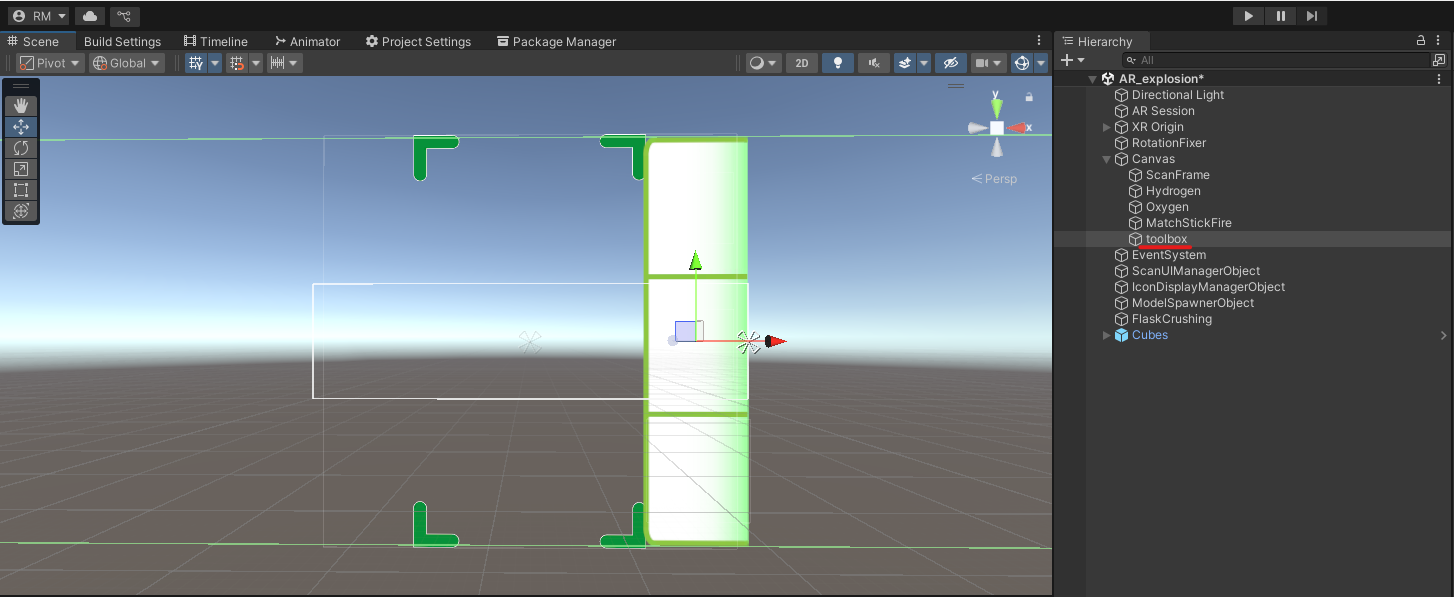Select the Hand view tool

point(21,106)
